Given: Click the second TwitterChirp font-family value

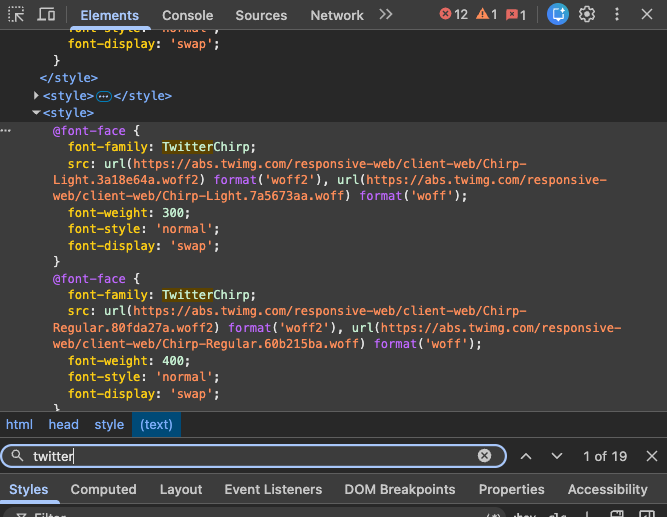Looking at the screenshot, I should (206, 295).
